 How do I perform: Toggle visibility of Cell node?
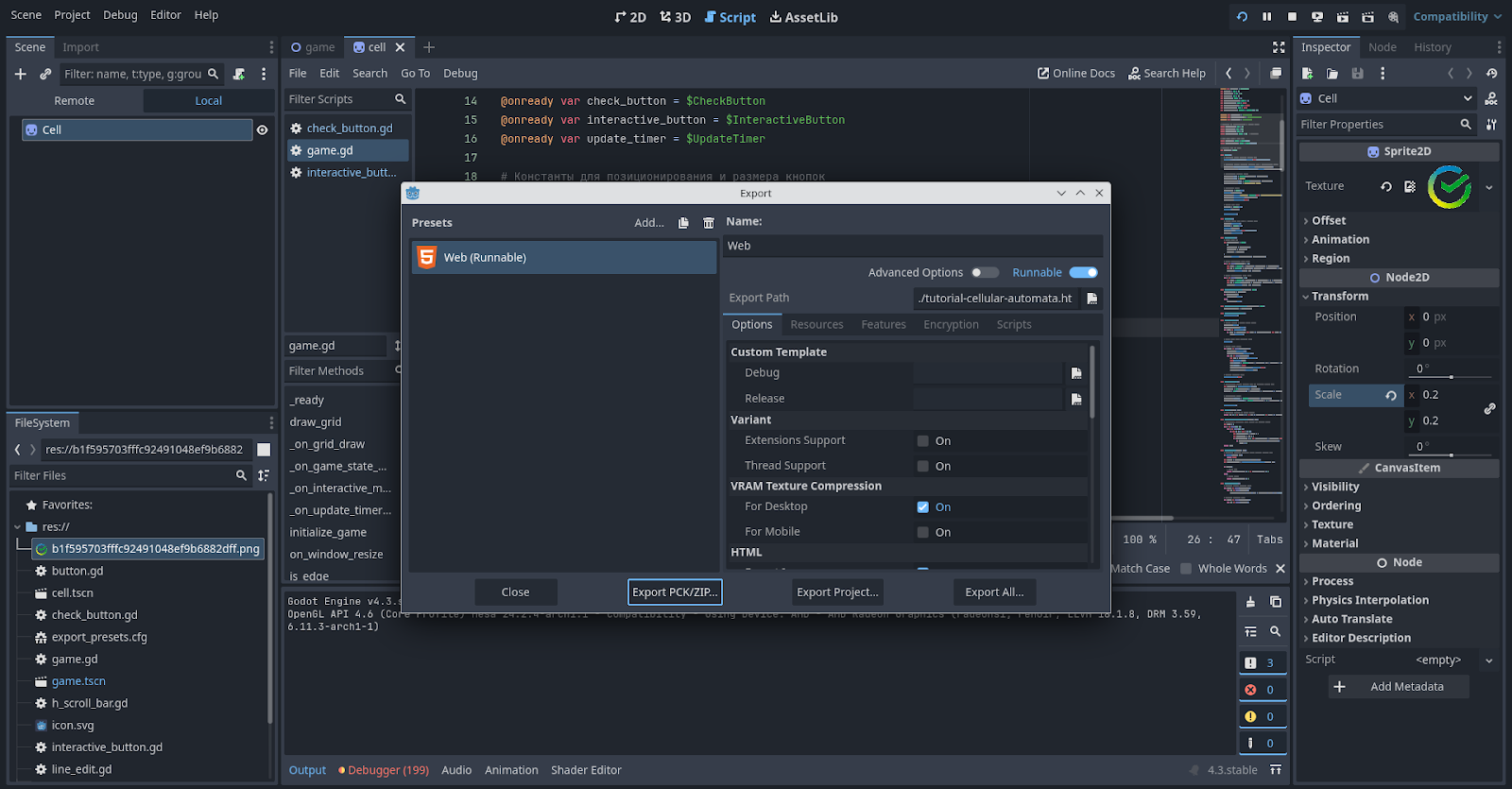[x=263, y=130]
